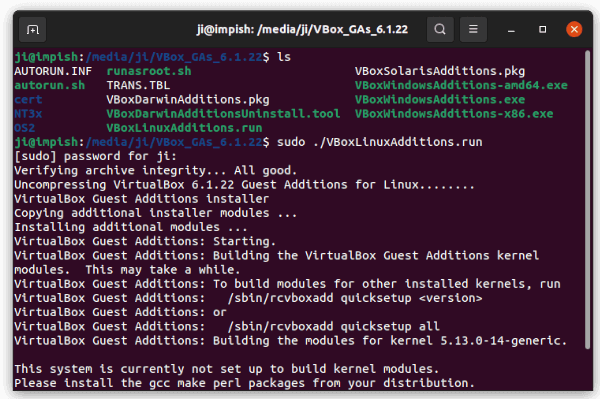Click the 'Uncompressing VirtualBox 6.1.22' line
The image size is (600, 399).
pyautogui.click(x=244, y=184)
